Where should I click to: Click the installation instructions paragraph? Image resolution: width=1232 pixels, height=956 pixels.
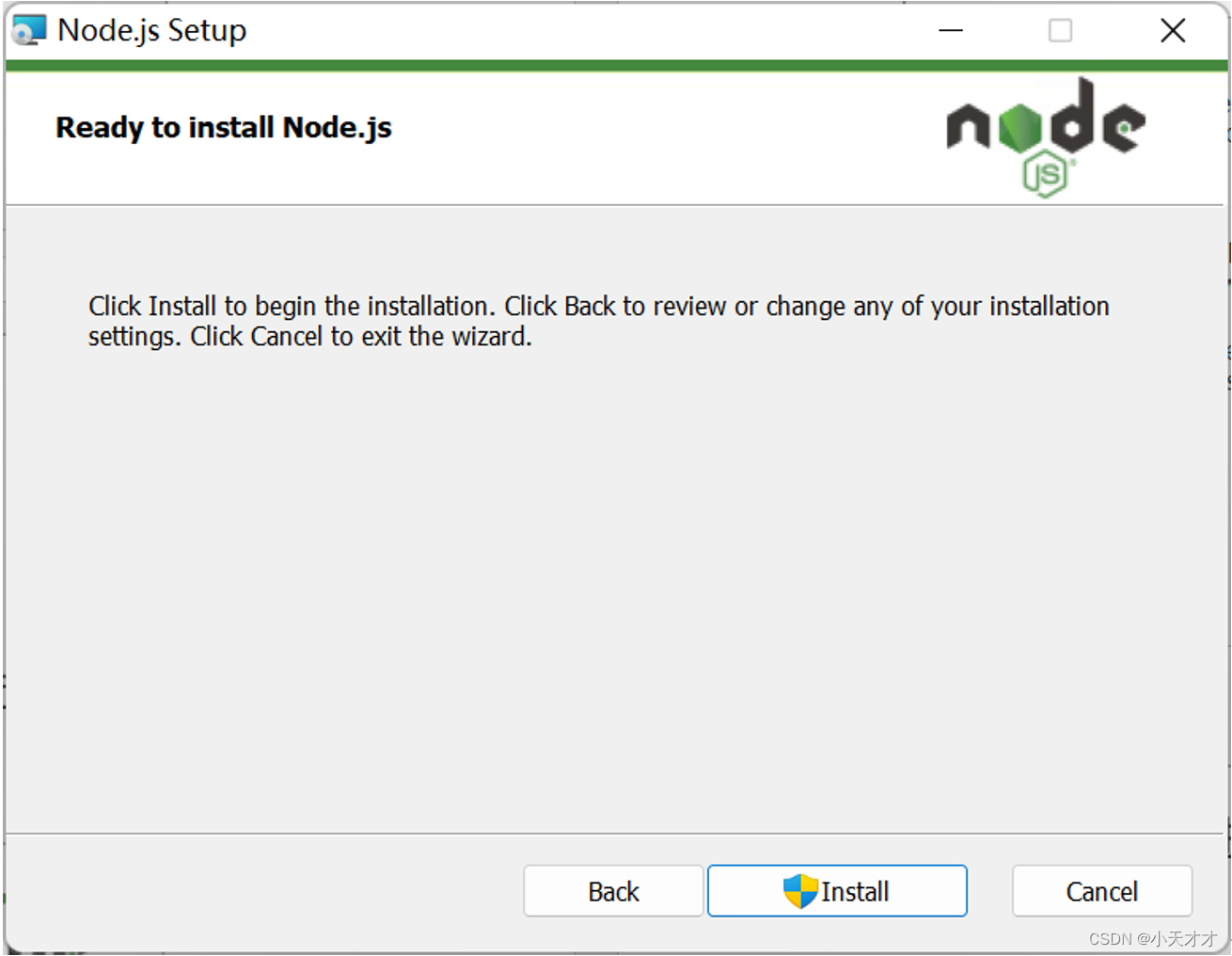point(599,321)
